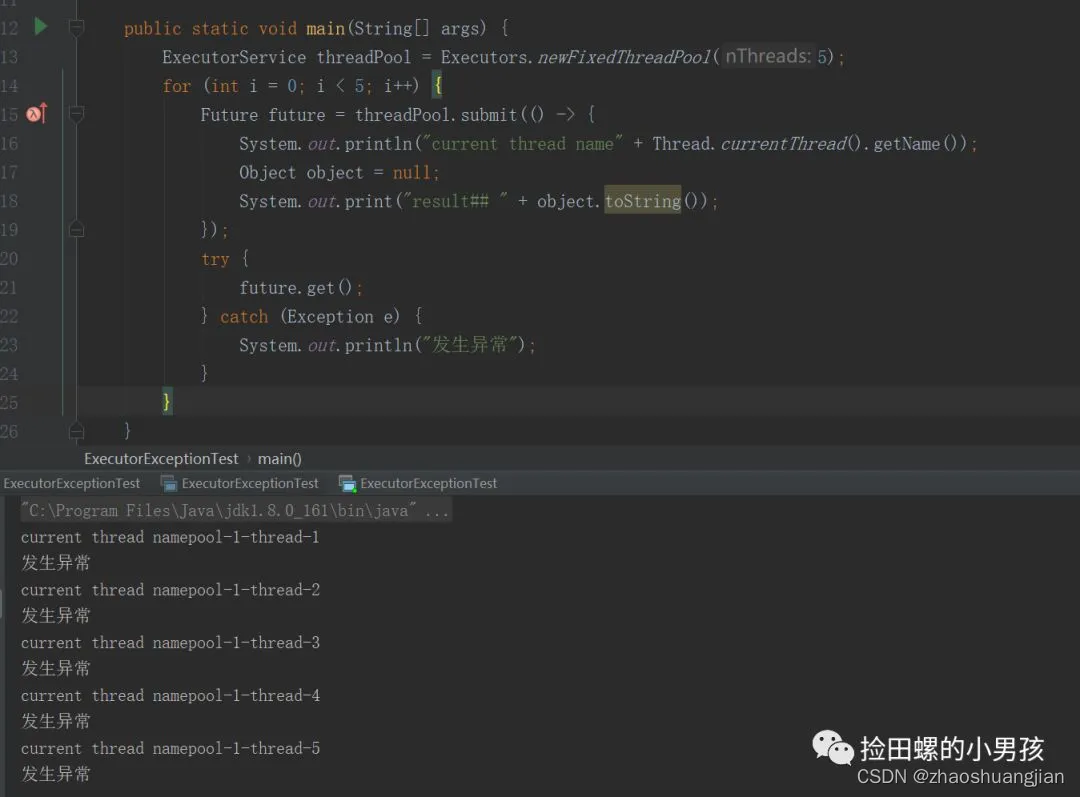1080x797 pixels.
Task: Click the lambda override marker on line 15
Action: tap(37, 113)
